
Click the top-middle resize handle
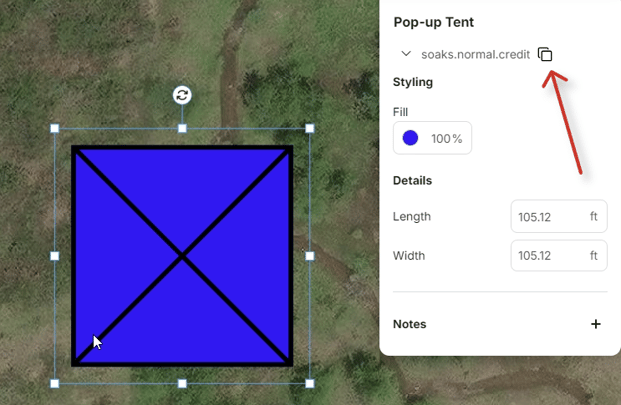[182, 128]
